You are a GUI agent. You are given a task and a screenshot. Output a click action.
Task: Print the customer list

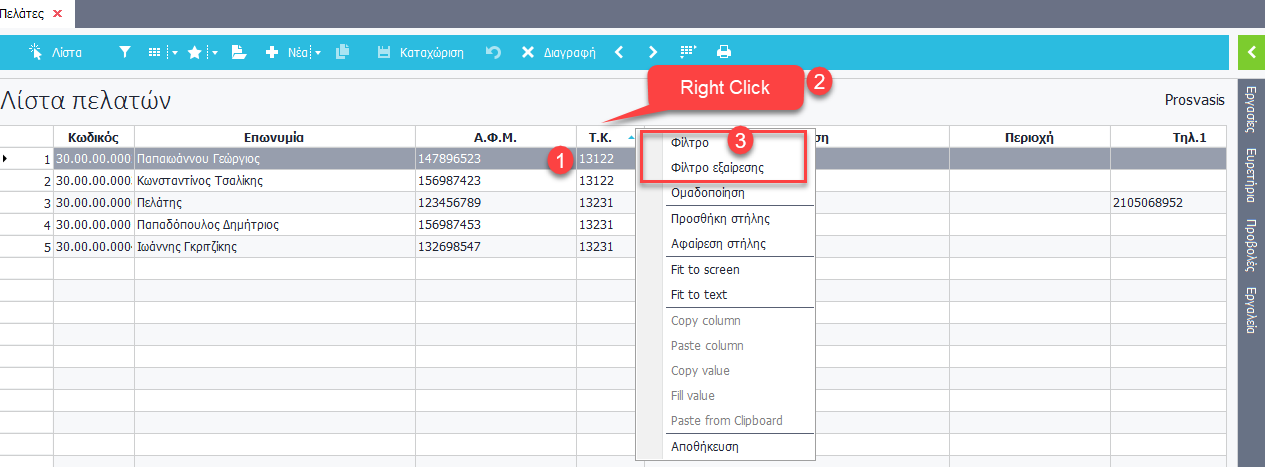pos(724,52)
